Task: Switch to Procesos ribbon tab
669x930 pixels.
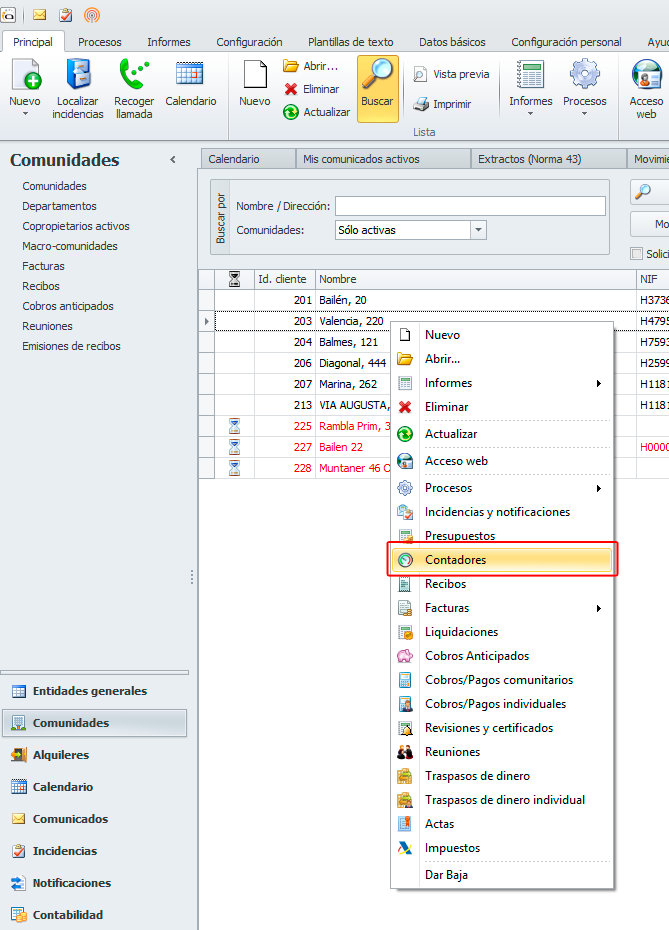Action: [100, 42]
